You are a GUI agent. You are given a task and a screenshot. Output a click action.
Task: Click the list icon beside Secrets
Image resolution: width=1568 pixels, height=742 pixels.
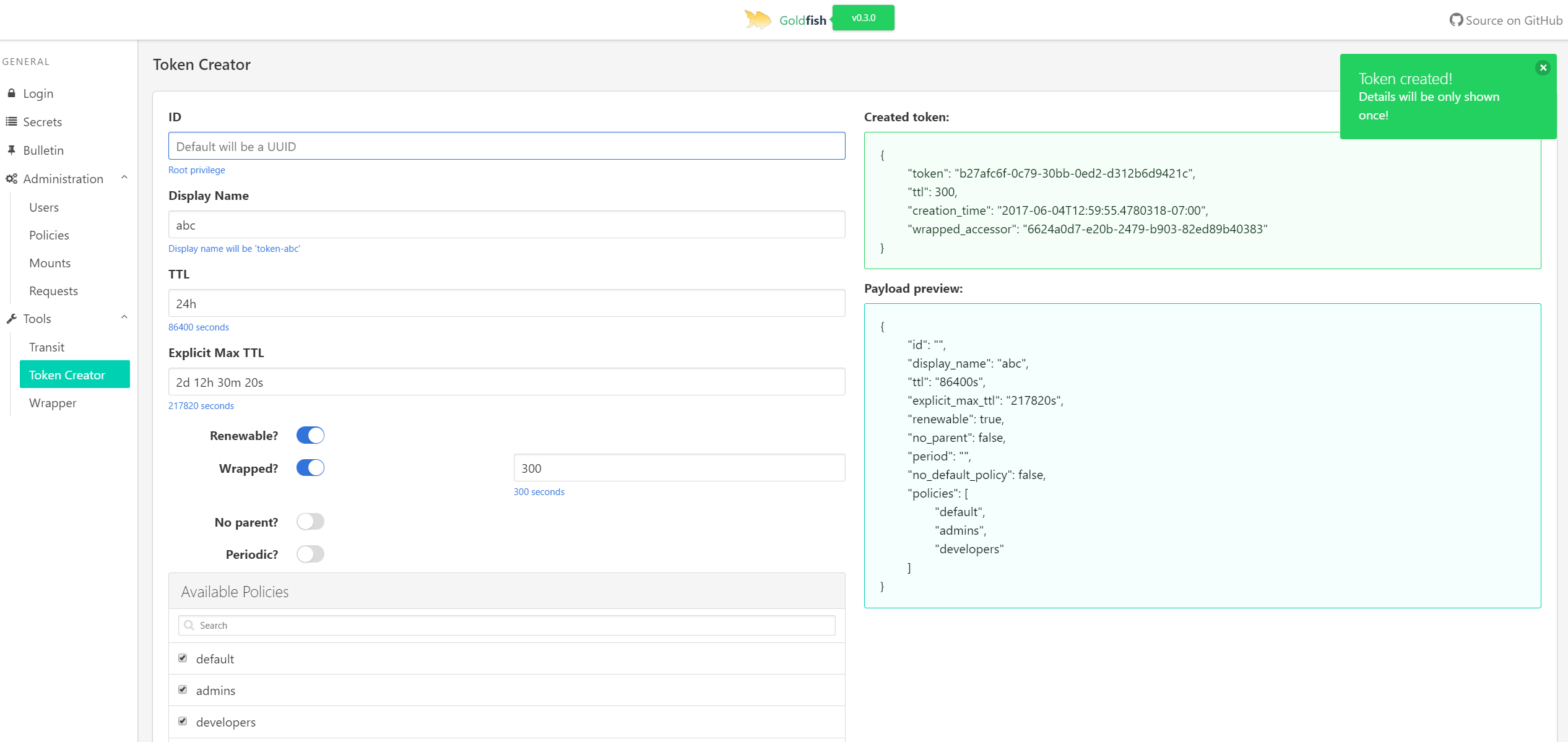point(11,121)
